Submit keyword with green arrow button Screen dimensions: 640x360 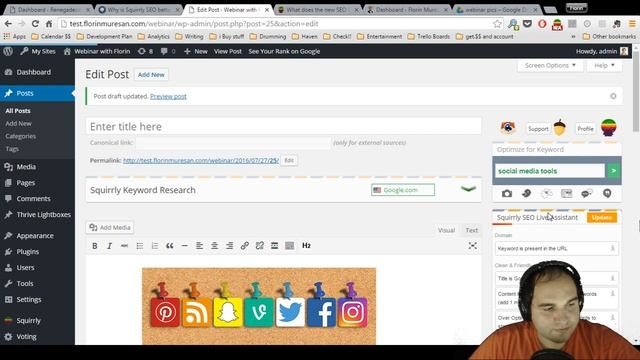coord(613,171)
